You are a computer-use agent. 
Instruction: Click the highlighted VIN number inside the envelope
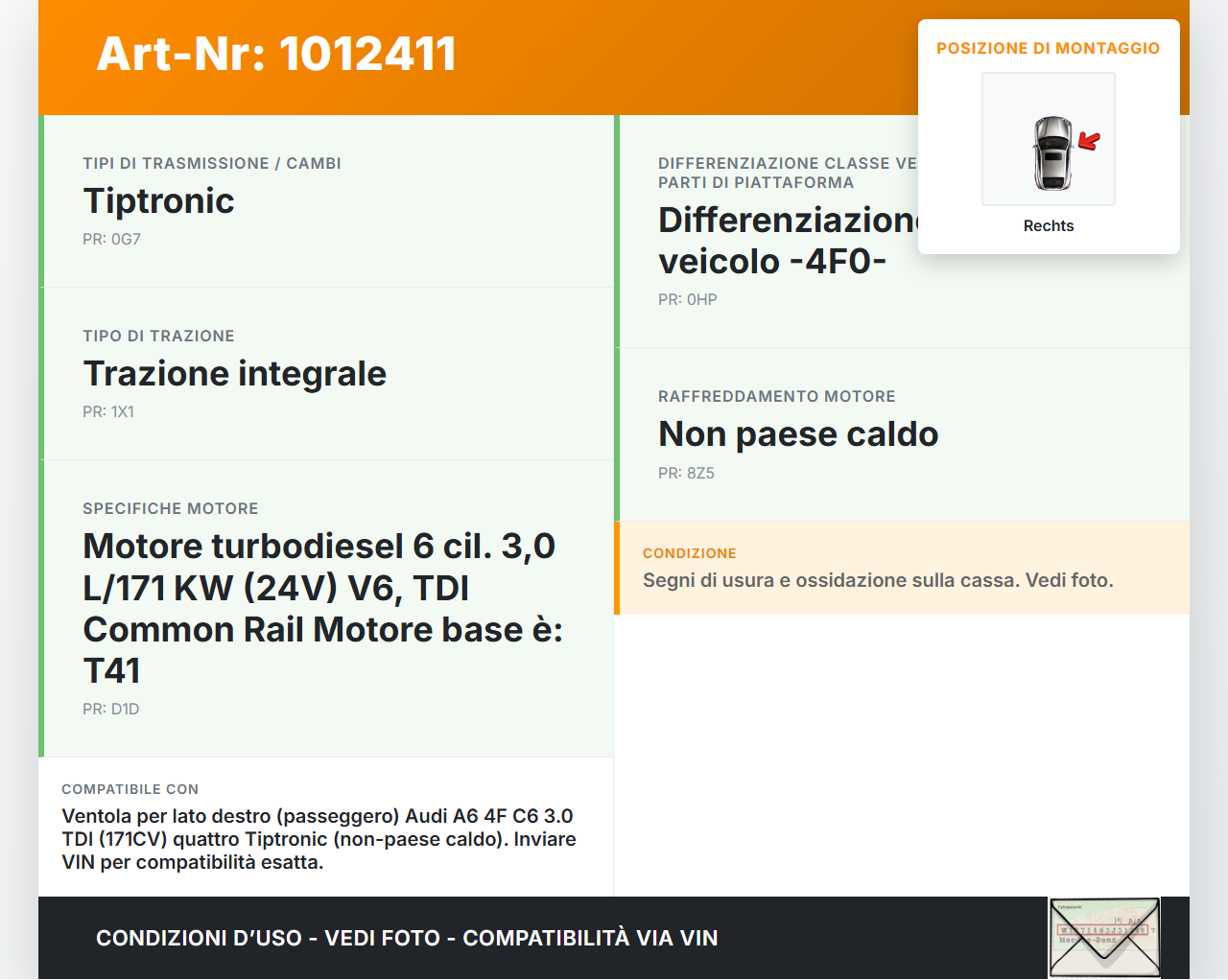tap(1102, 929)
